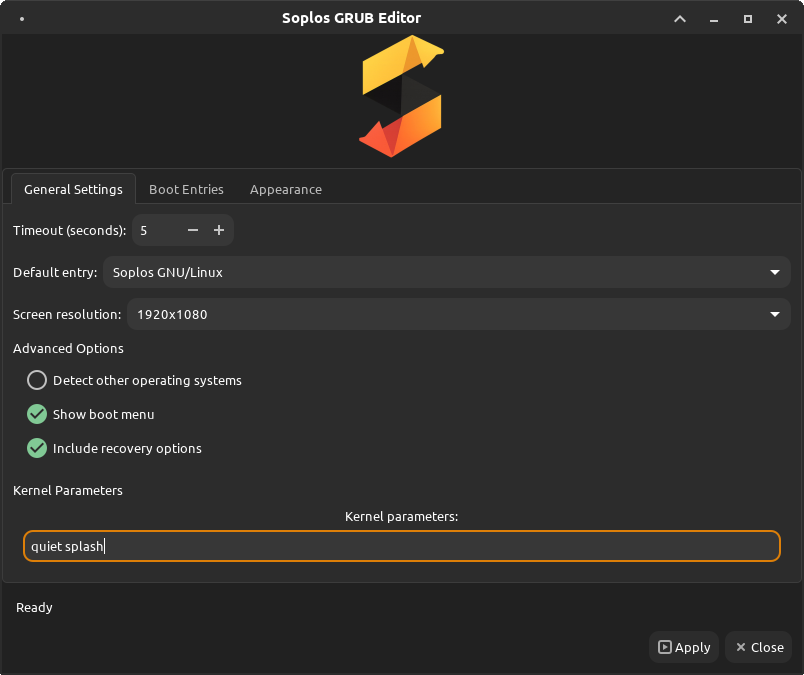Screen dimensions: 804x675
Task: Click the roll-up chevron in the title bar
Action: pyautogui.click(x=679, y=18)
